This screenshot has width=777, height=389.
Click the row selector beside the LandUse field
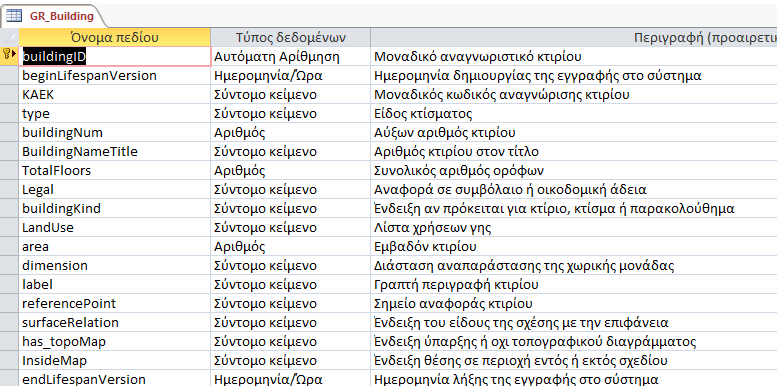pos(9,227)
